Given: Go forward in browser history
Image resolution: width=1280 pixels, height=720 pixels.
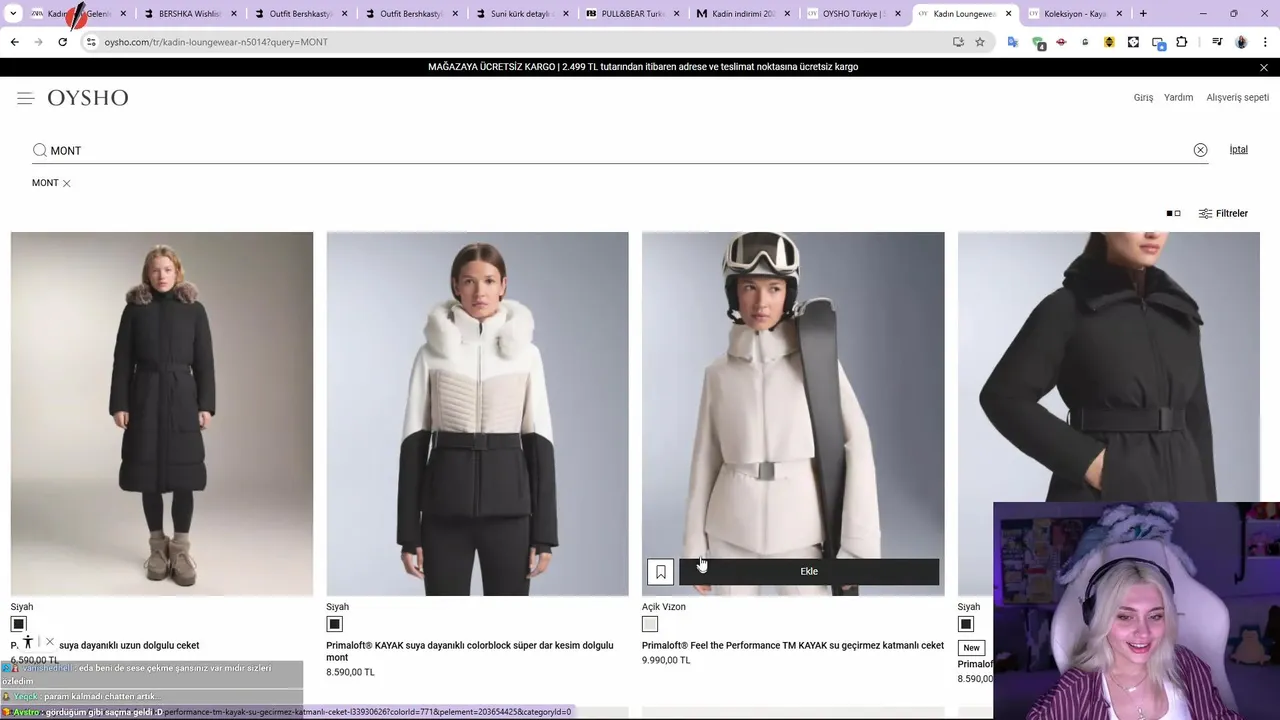Looking at the screenshot, I should point(38,42).
